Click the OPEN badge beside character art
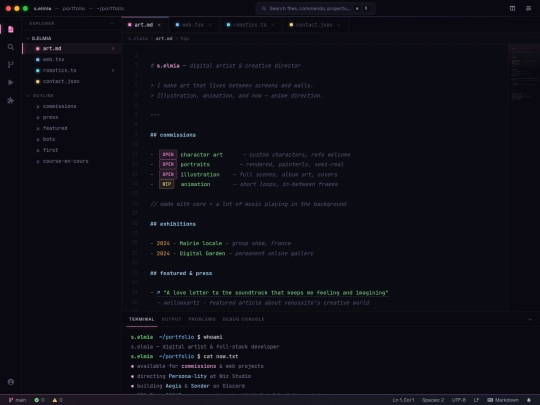 pos(168,155)
